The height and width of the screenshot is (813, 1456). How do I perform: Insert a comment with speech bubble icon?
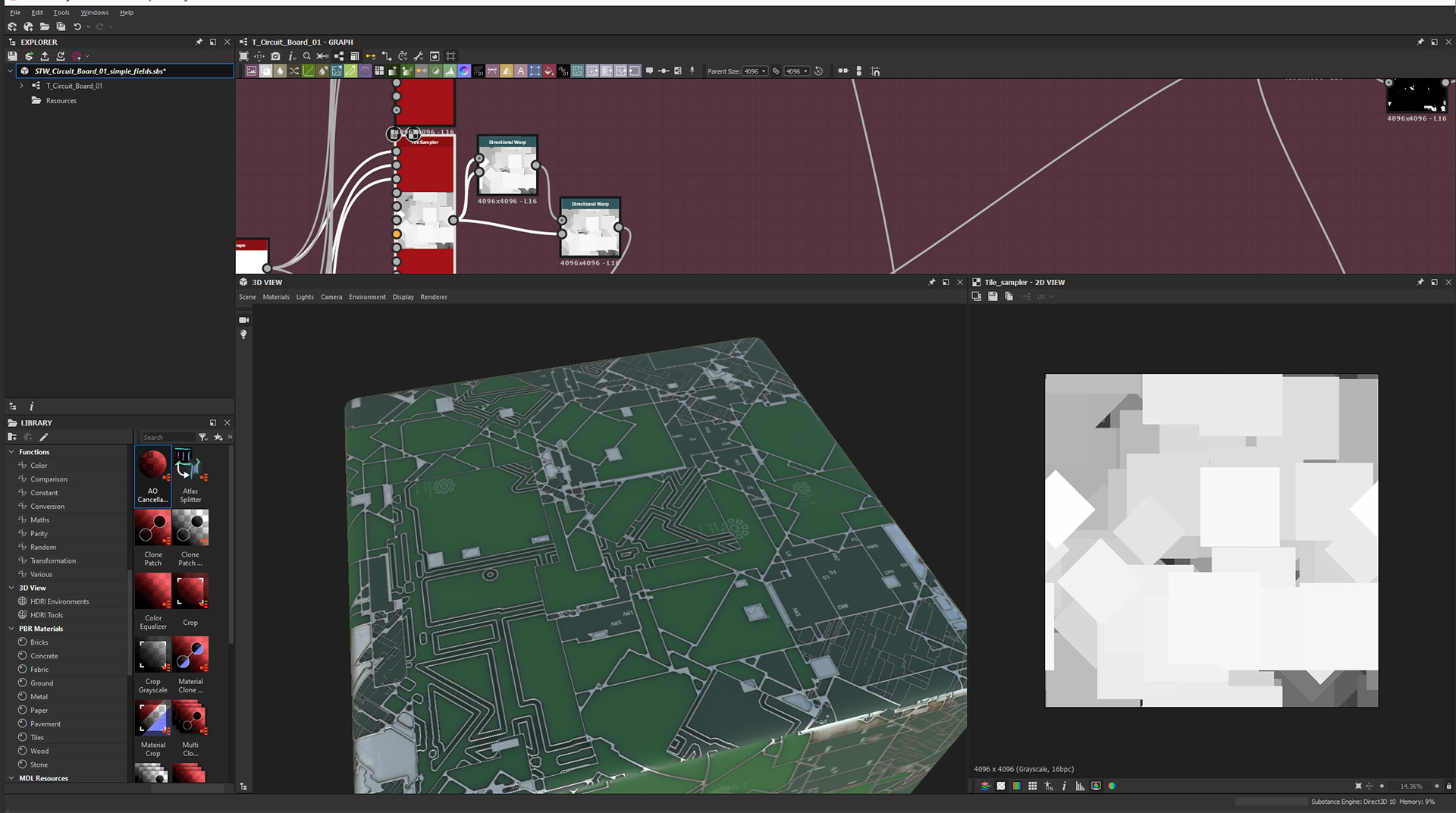(x=649, y=71)
